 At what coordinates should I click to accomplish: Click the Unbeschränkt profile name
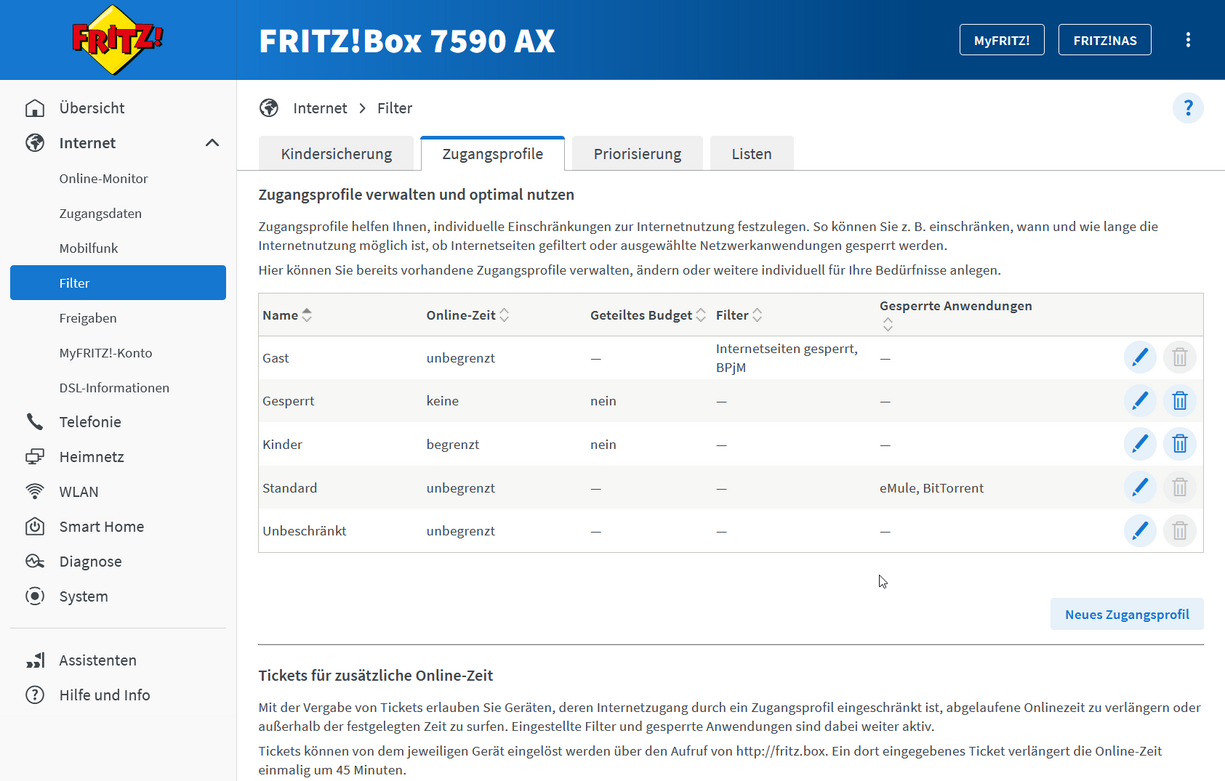pos(304,531)
